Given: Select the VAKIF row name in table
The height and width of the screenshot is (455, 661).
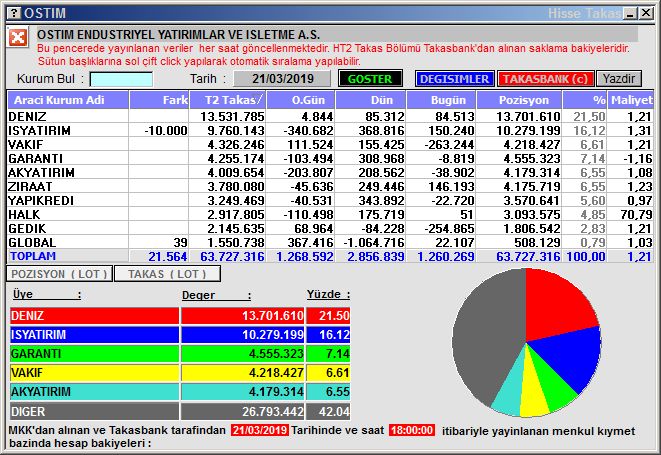Looking at the screenshot, I should pyautogui.click(x=68, y=144).
